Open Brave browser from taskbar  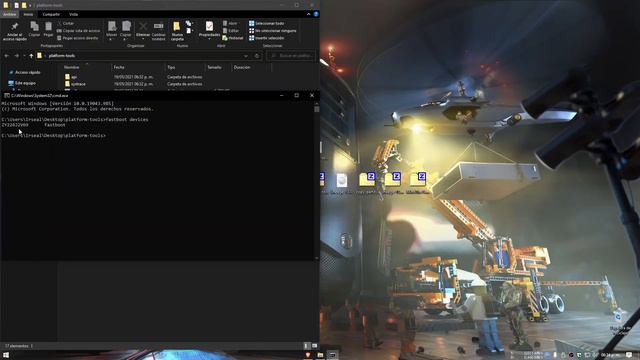[308, 355]
